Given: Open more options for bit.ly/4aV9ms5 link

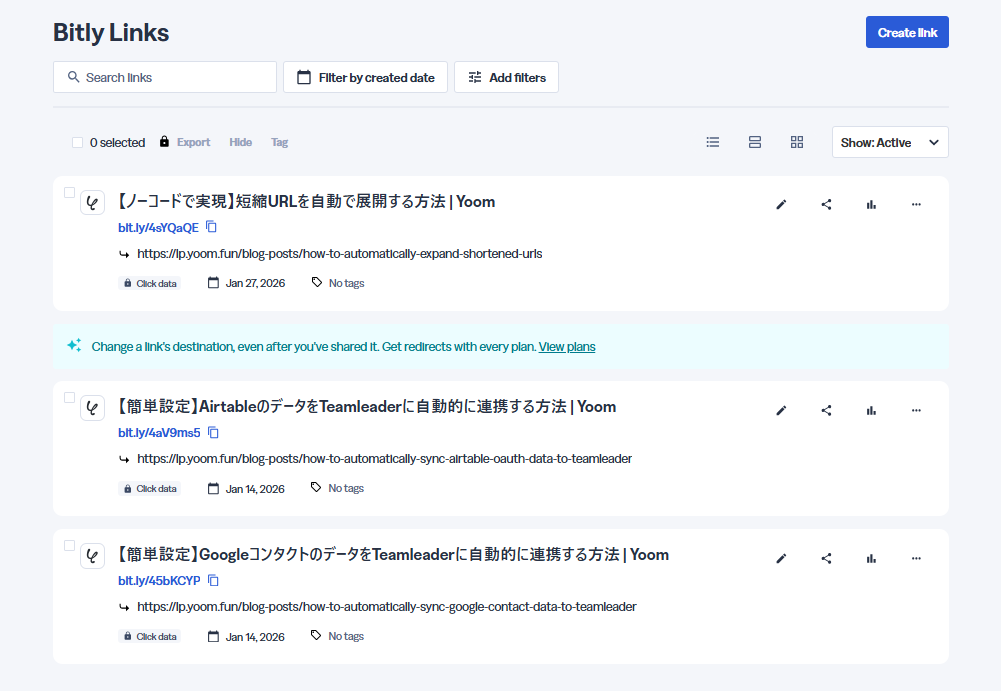Looking at the screenshot, I should coord(916,410).
